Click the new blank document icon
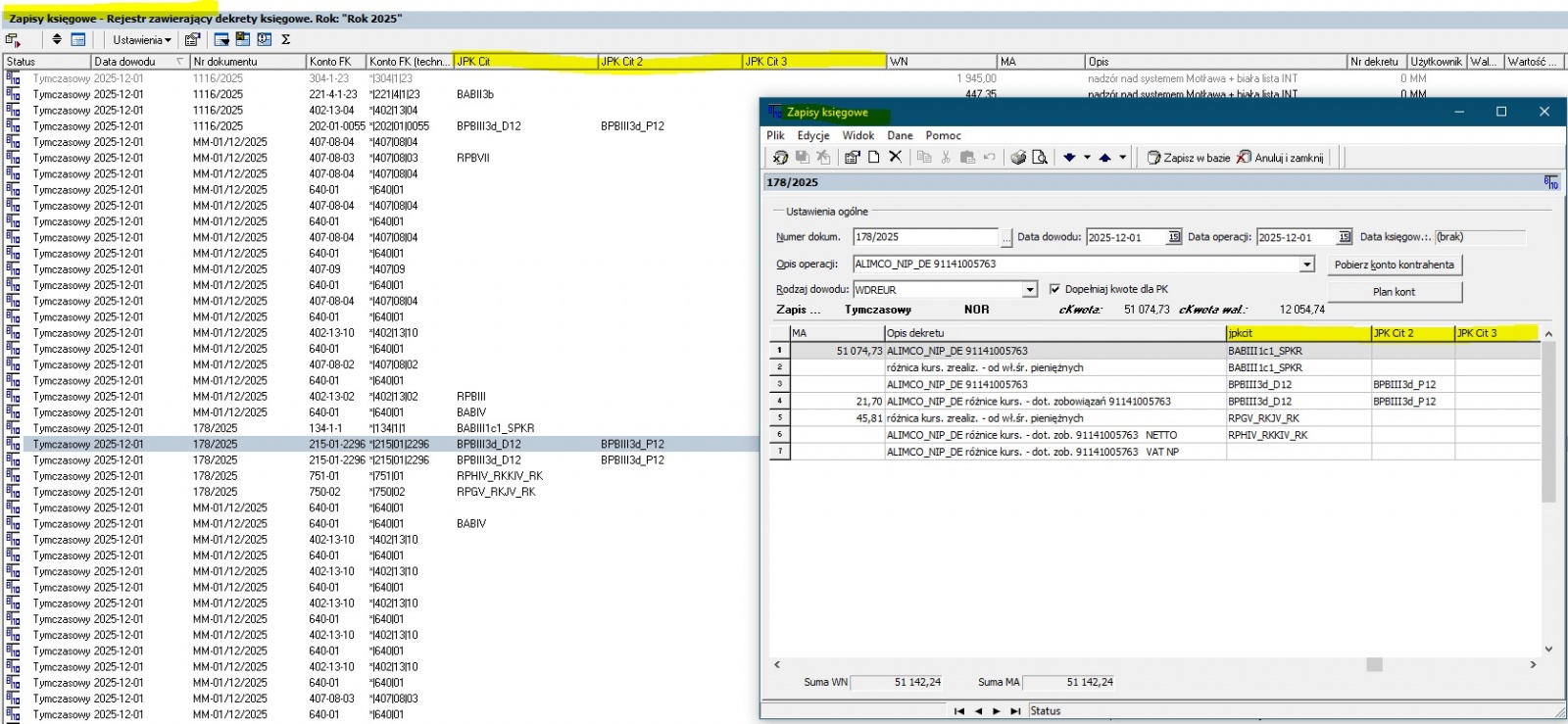 (x=873, y=157)
